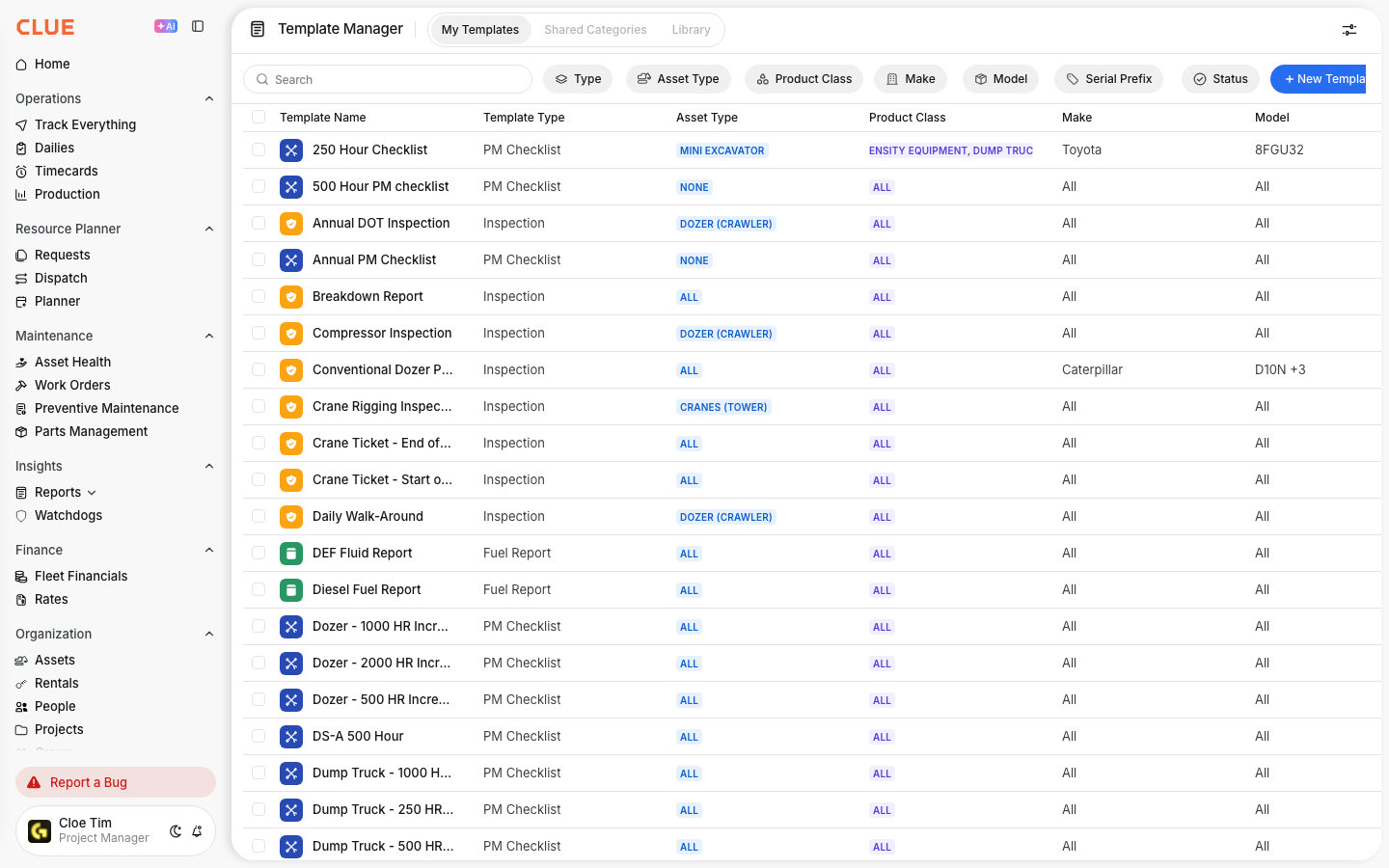Viewport: 1389px width, 868px height.
Task: Tick checkbox for Annual PM Checklist
Action: (x=259, y=259)
